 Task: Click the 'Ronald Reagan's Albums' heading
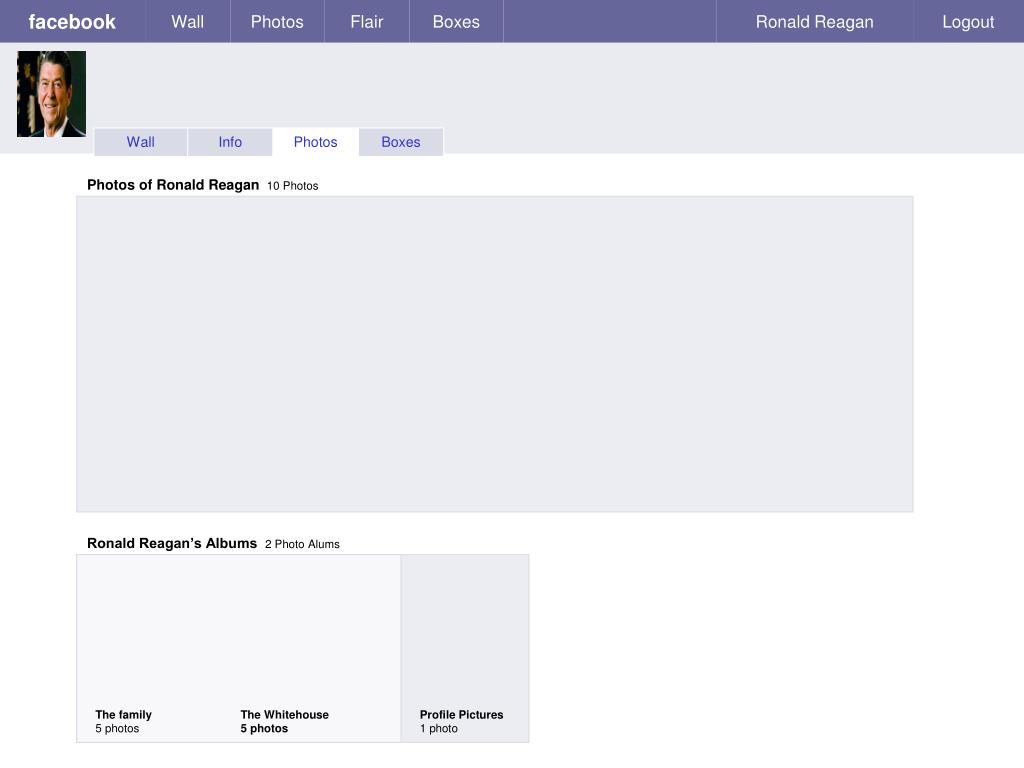172,543
